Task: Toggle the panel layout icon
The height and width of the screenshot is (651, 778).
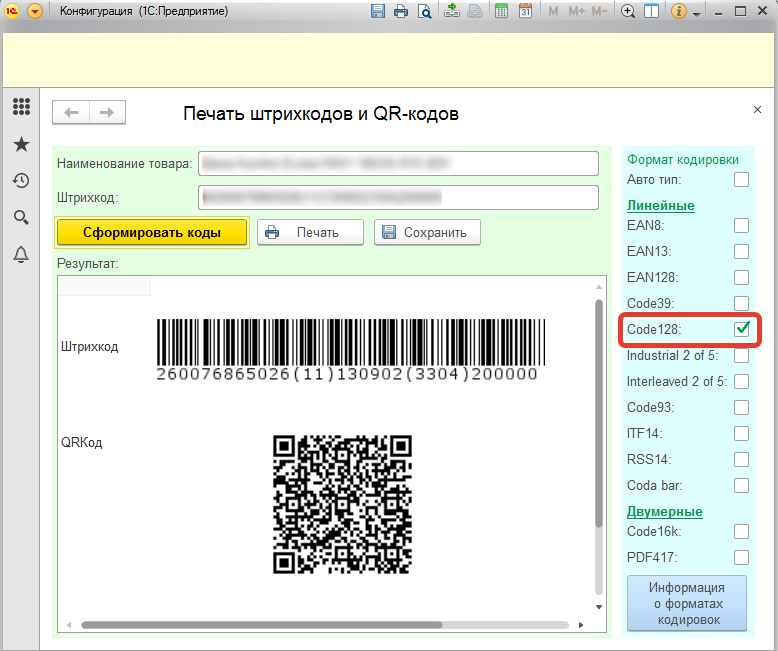Action: click(651, 11)
